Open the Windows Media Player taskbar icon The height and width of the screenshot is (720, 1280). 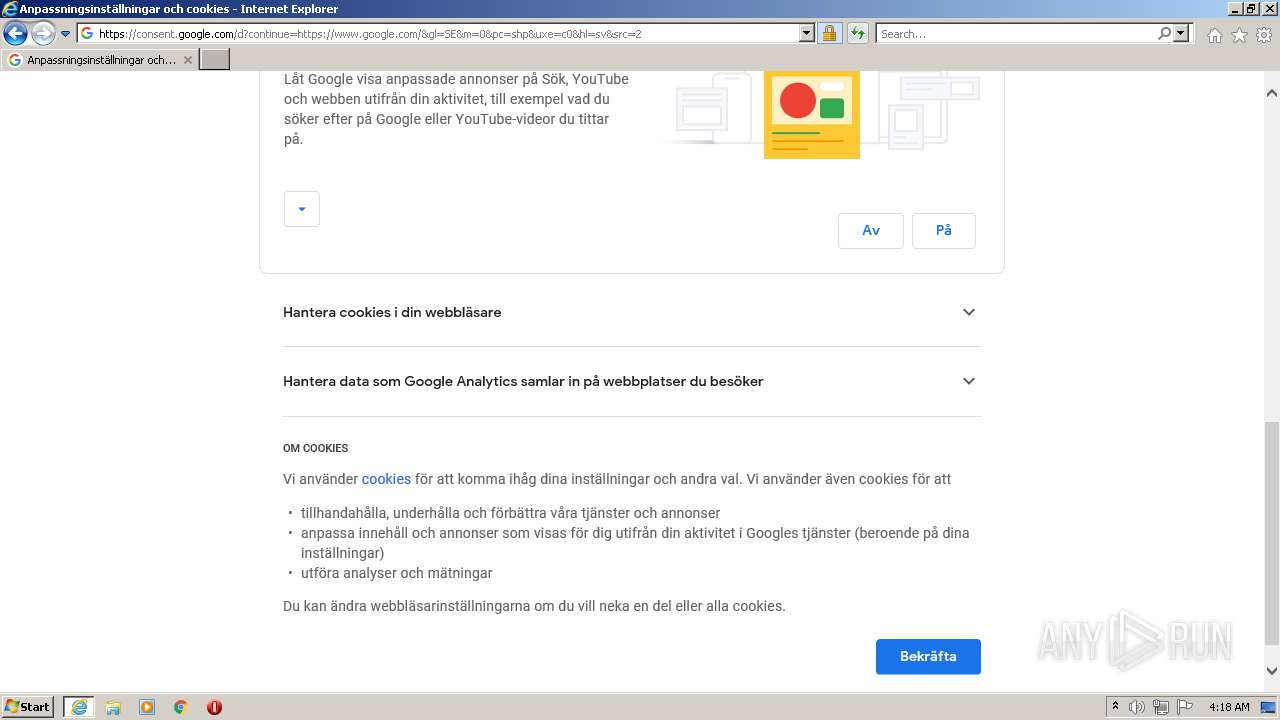[147, 707]
